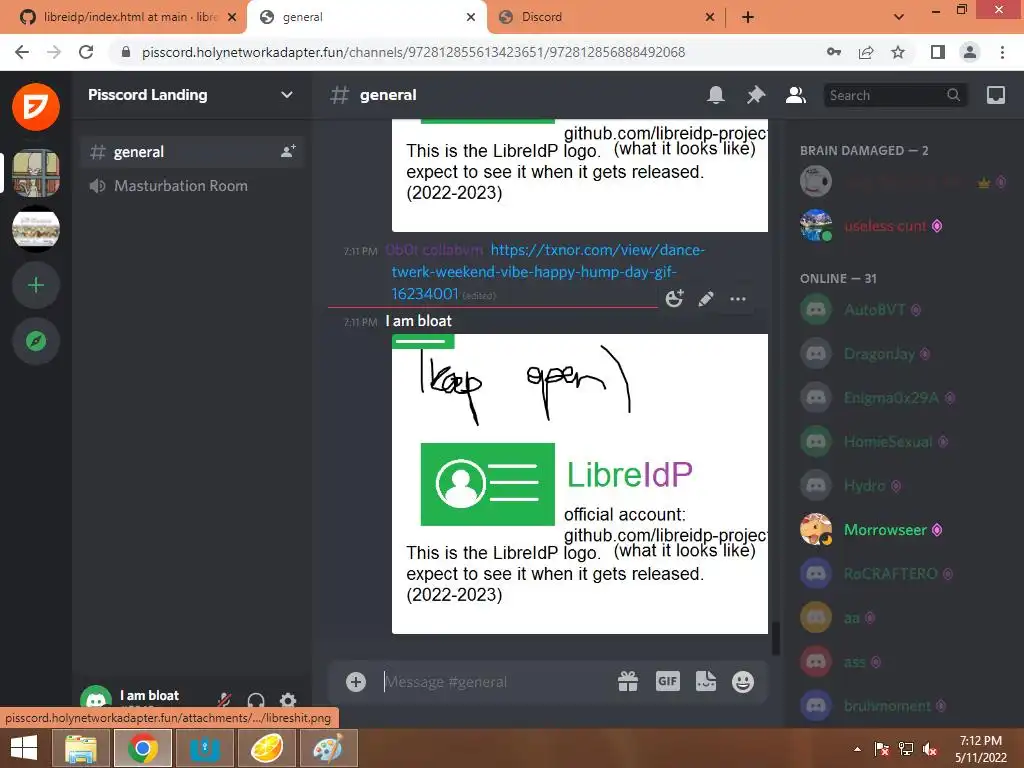Select the general text channel
The image size is (1024, 768).
[193, 152]
